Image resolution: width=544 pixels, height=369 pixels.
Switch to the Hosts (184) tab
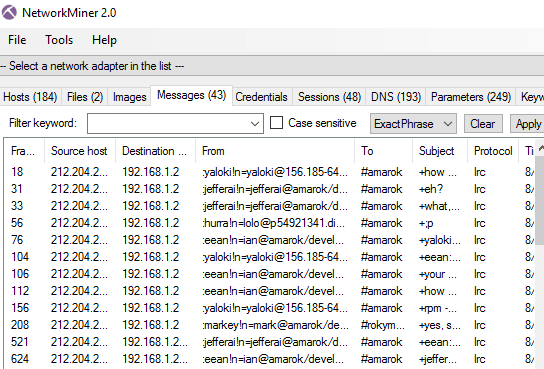point(30,97)
